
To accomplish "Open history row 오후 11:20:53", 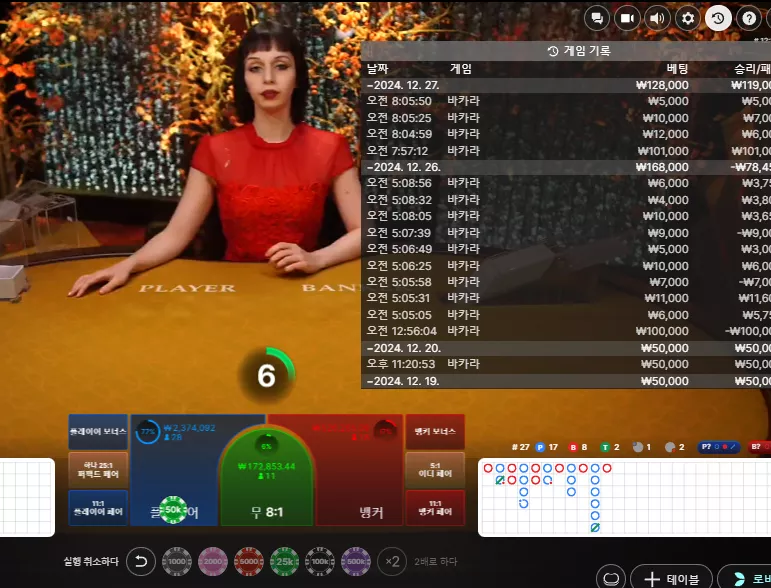I will click(566, 364).
